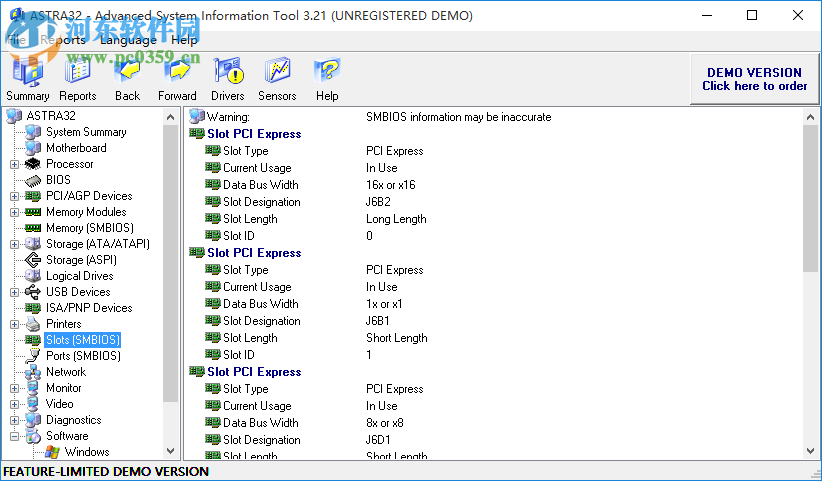The height and width of the screenshot is (481, 822).
Task: Open the Reports toolbar icon
Action: pos(77,73)
